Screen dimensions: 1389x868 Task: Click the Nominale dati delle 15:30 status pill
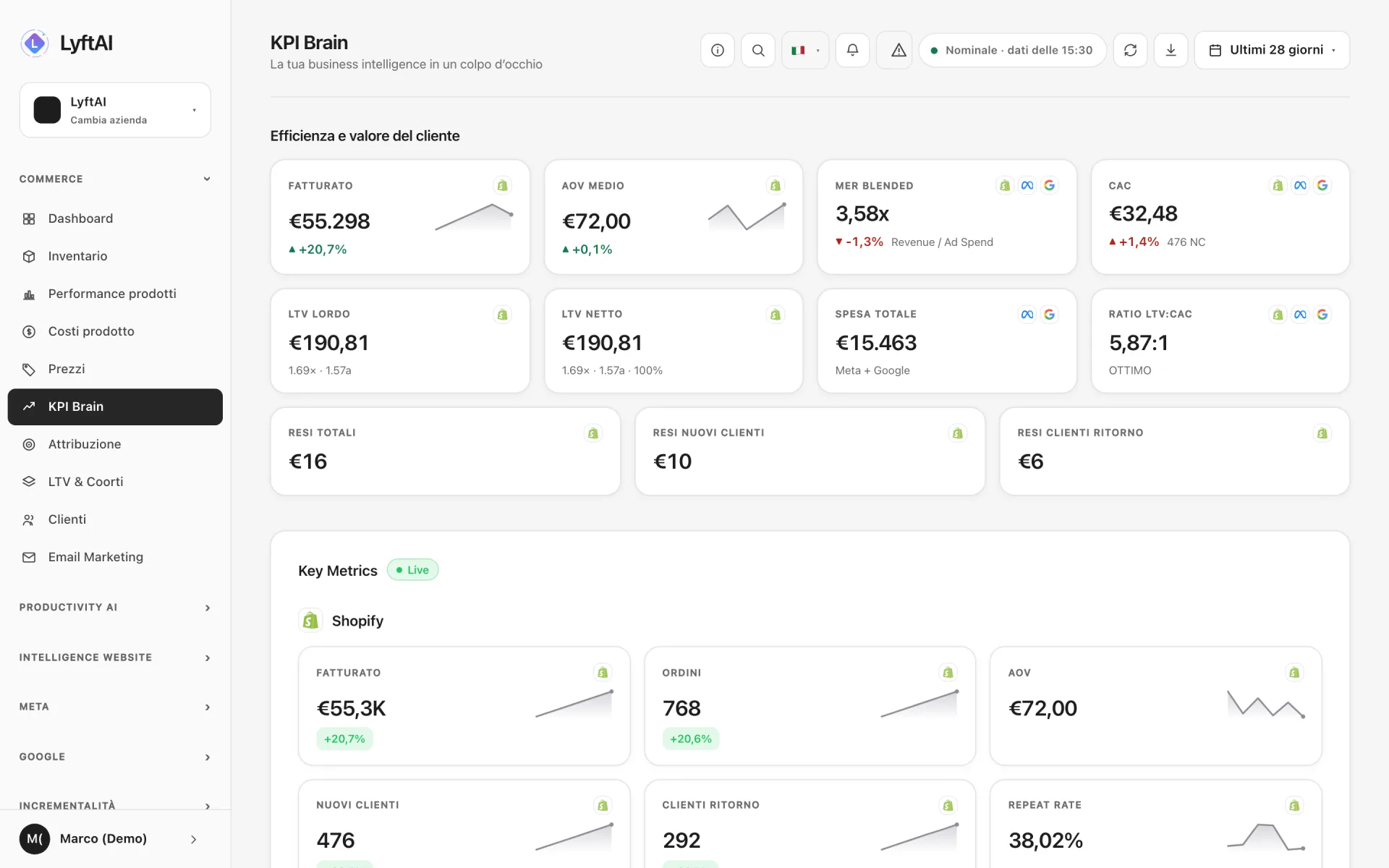[x=1012, y=50]
